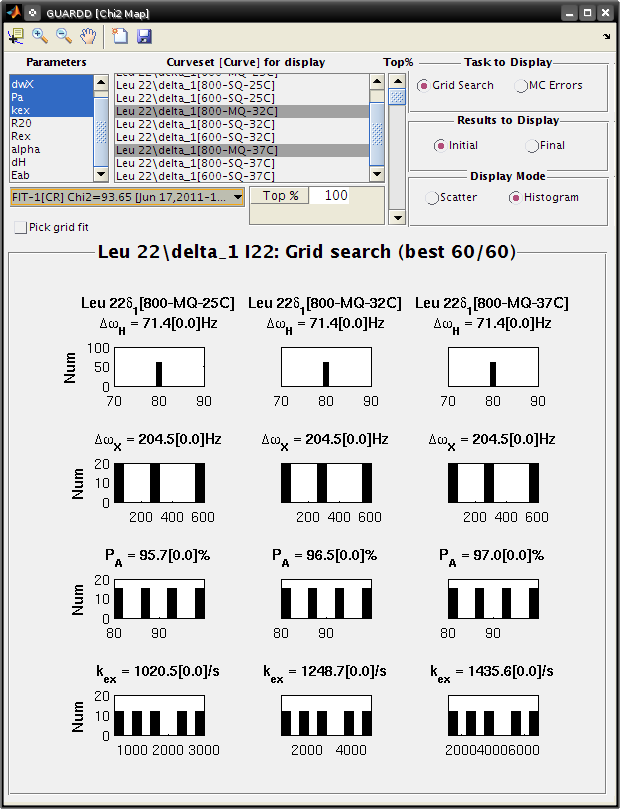The image size is (620, 809).
Task: Select dwX in Parameters list
Action: [52, 85]
